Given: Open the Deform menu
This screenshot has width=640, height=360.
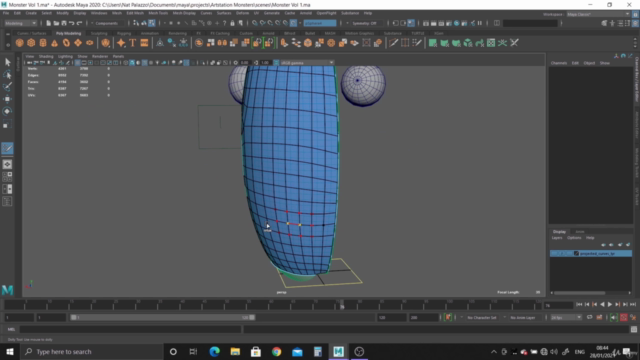Looking at the screenshot, I should [x=242, y=13].
